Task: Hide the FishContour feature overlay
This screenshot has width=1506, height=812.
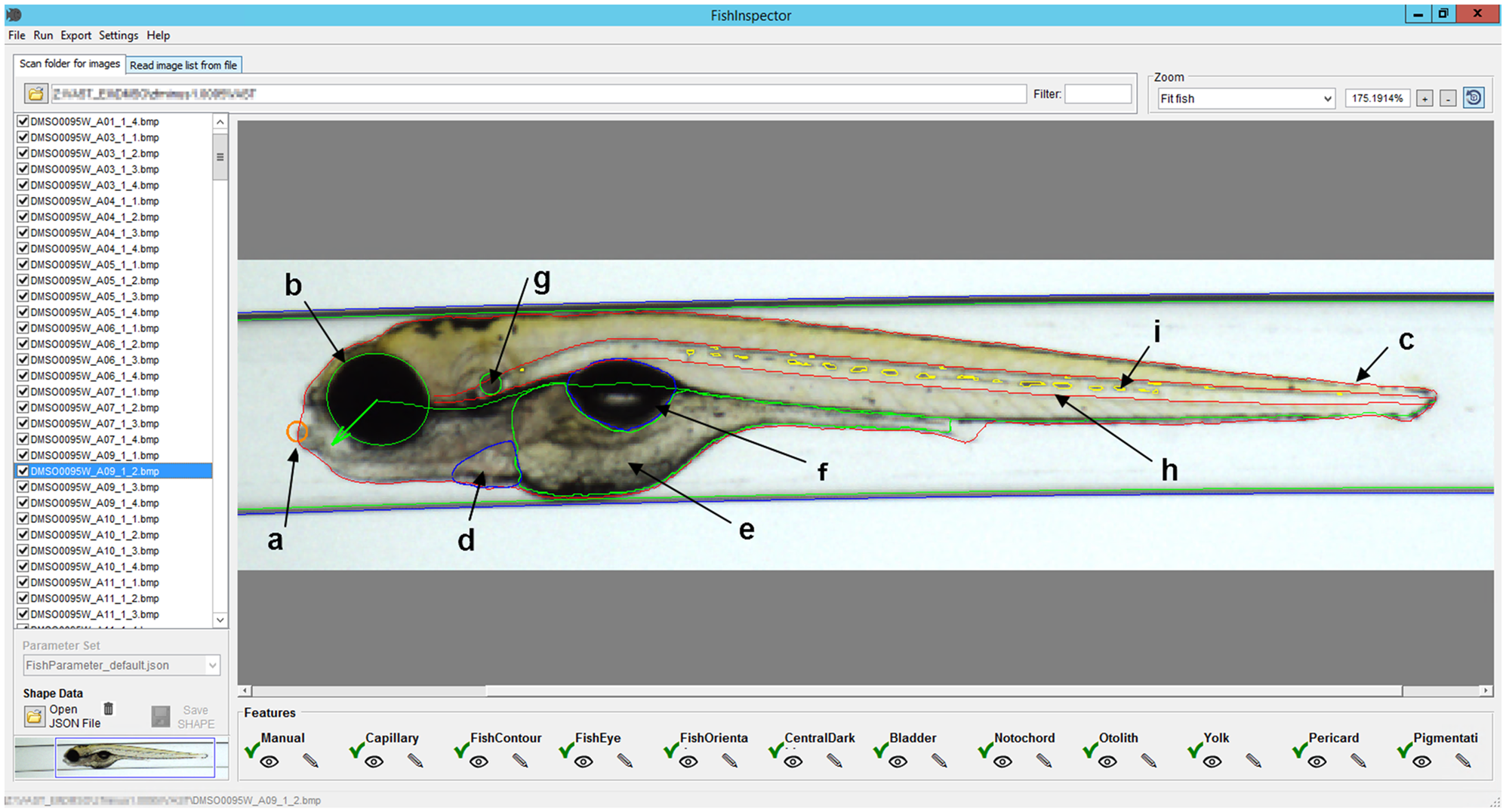Action: (x=478, y=762)
